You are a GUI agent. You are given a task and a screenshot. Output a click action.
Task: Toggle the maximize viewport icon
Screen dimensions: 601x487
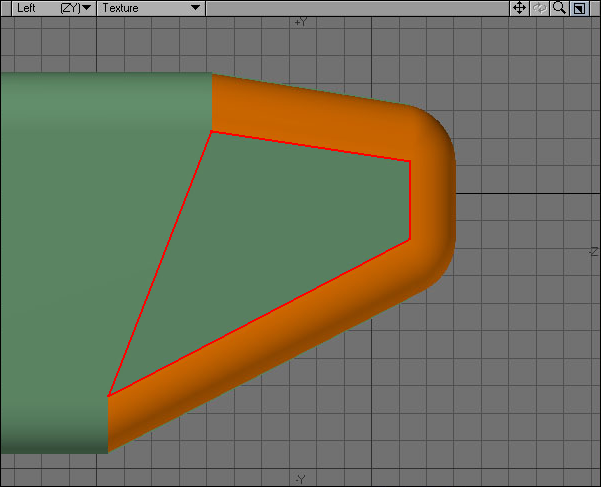[579, 8]
